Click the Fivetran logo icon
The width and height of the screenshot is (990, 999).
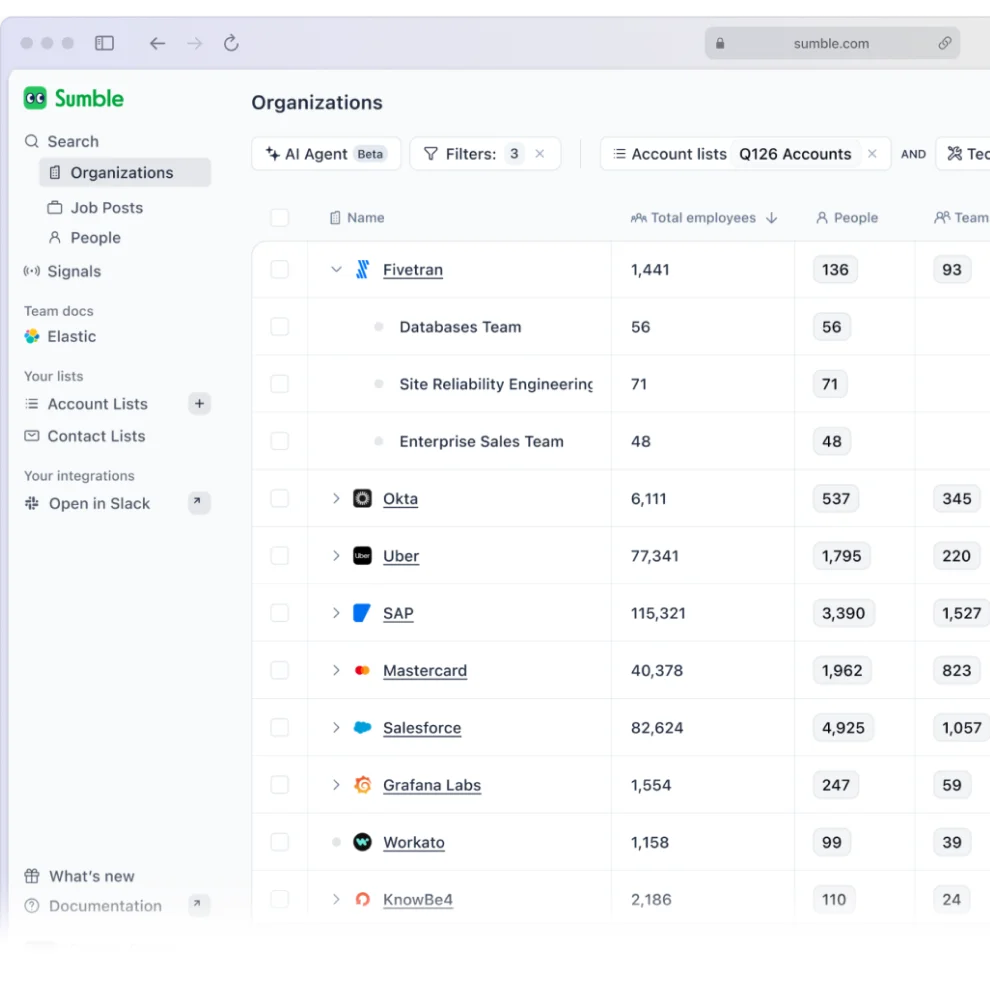[x=362, y=270]
